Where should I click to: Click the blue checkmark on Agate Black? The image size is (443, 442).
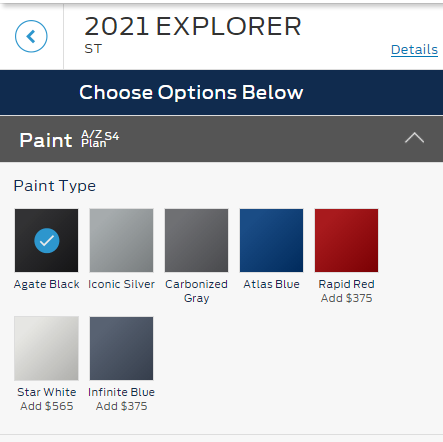click(x=47, y=241)
